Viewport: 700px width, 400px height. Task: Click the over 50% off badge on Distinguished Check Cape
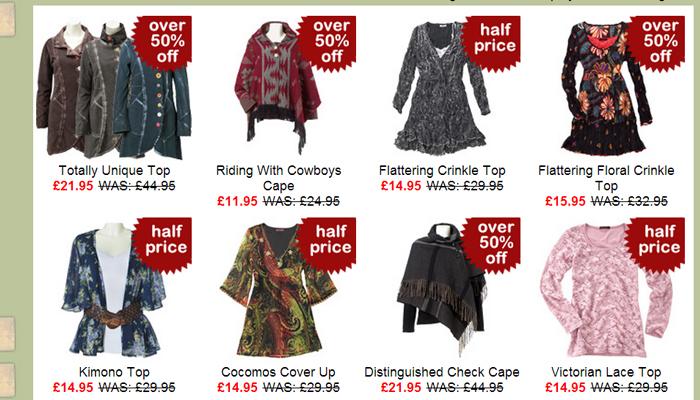coord(492,243)
